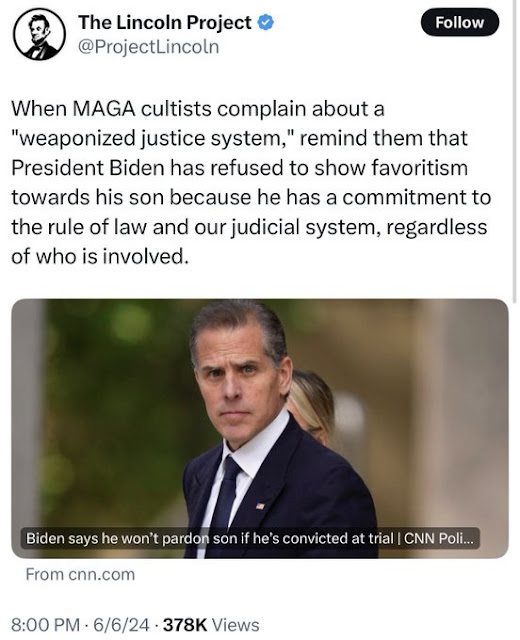Click the final line 'of who is involved.'
The height and width of the screenshot is (640, 520).
[x=100, y=257]
